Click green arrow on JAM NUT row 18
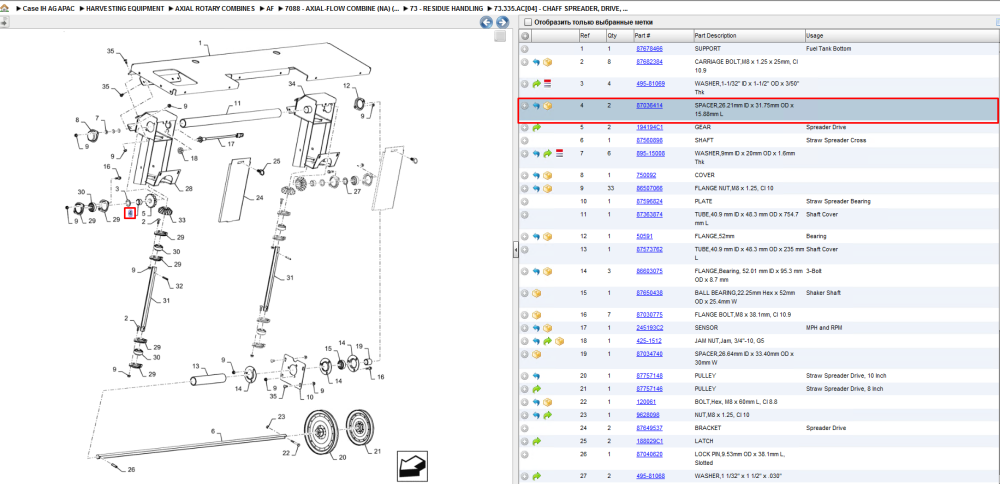The width and height of the screenshot is (1000, 484). pyautogui.click(x=548, y=341)
